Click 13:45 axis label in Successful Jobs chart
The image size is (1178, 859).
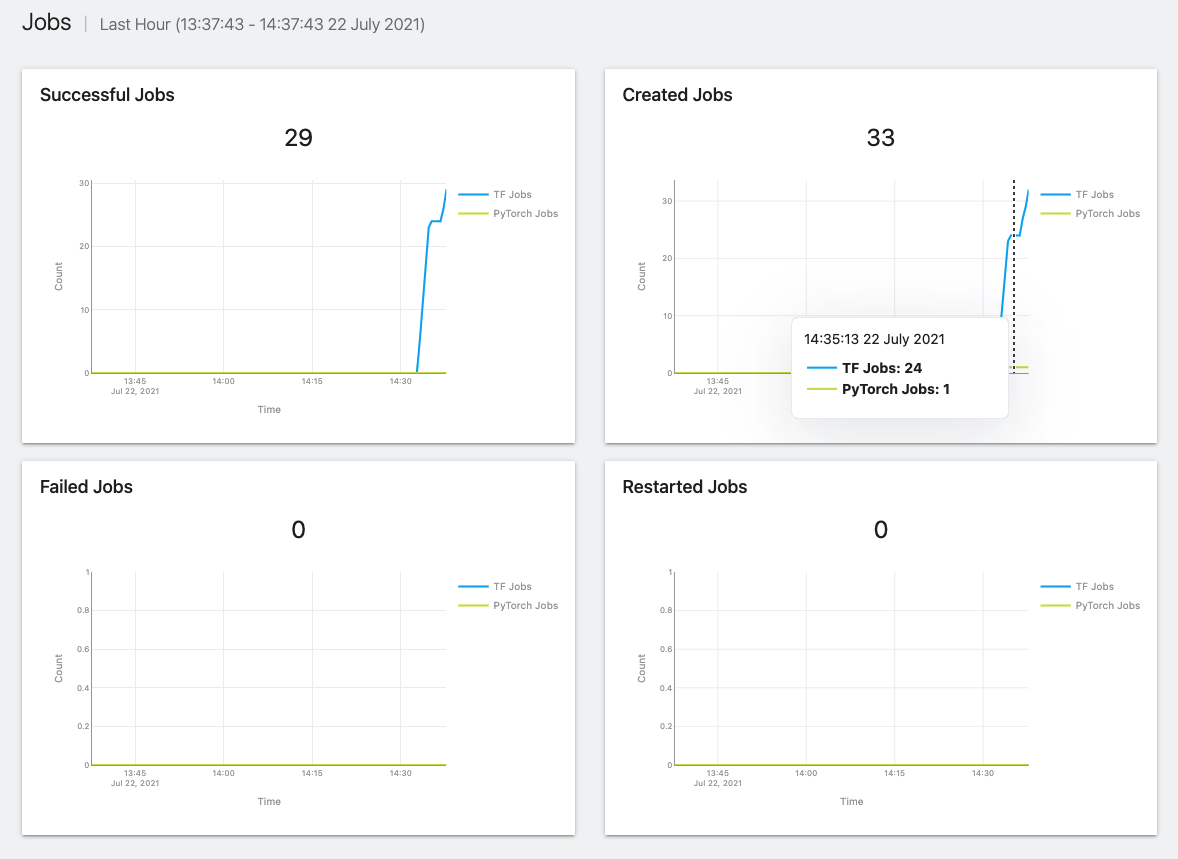pyautogui.click(x=135, y=381)
